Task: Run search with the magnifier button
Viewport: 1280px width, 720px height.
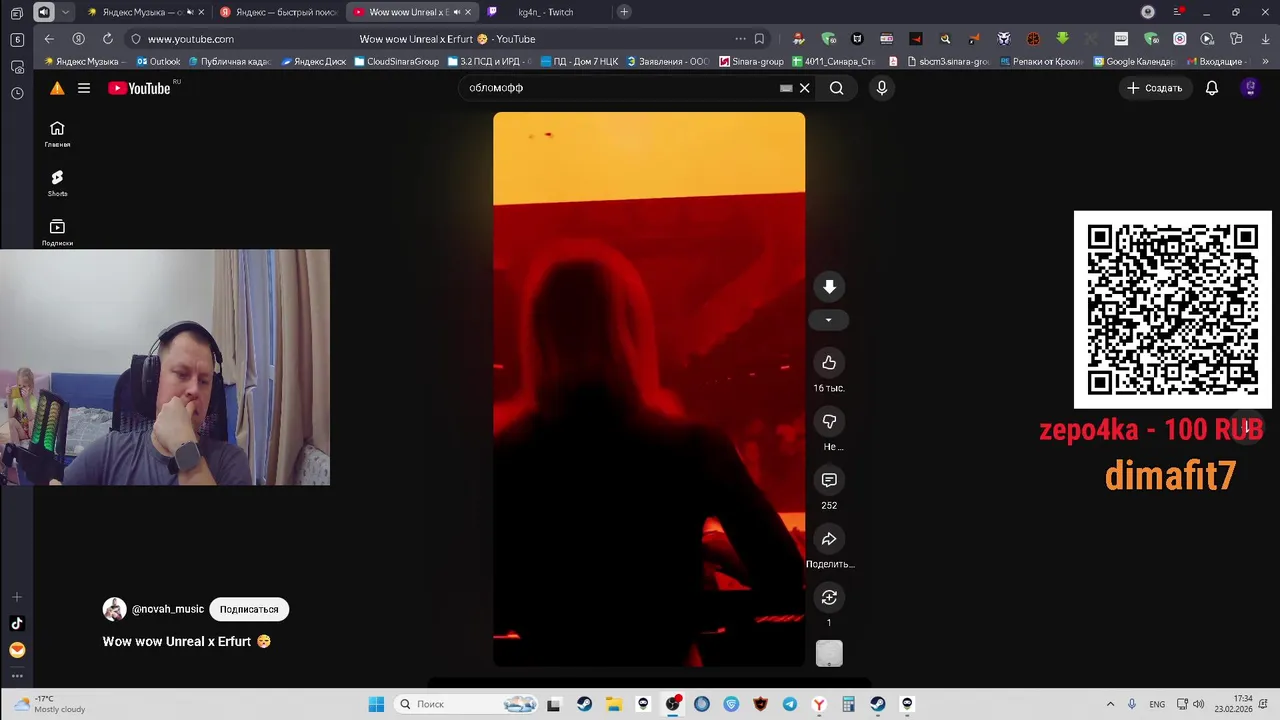Action: 837,88
